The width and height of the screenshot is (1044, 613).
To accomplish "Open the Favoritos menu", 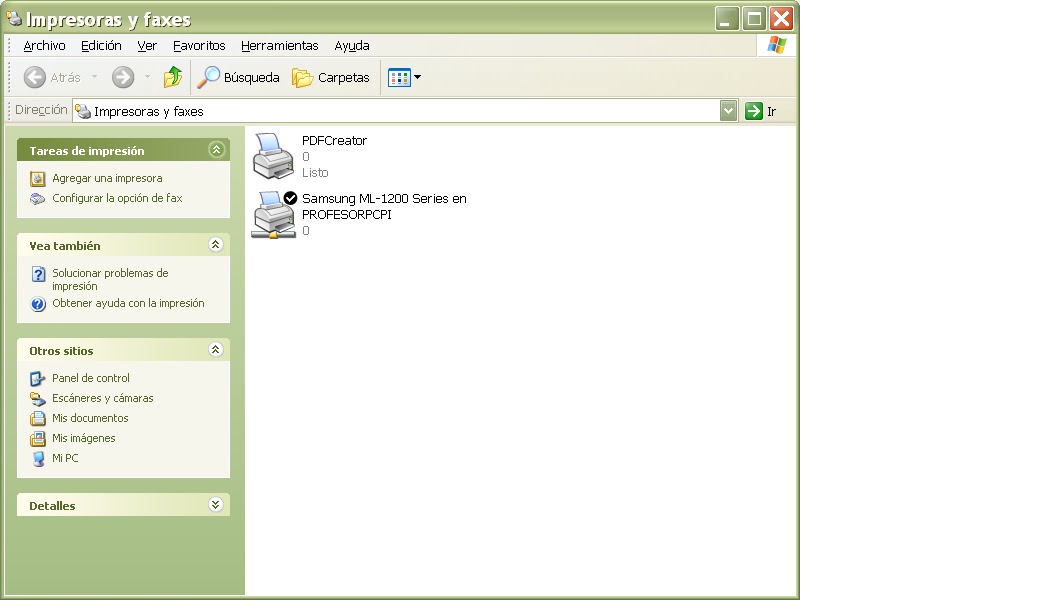I will pos(199,45).
